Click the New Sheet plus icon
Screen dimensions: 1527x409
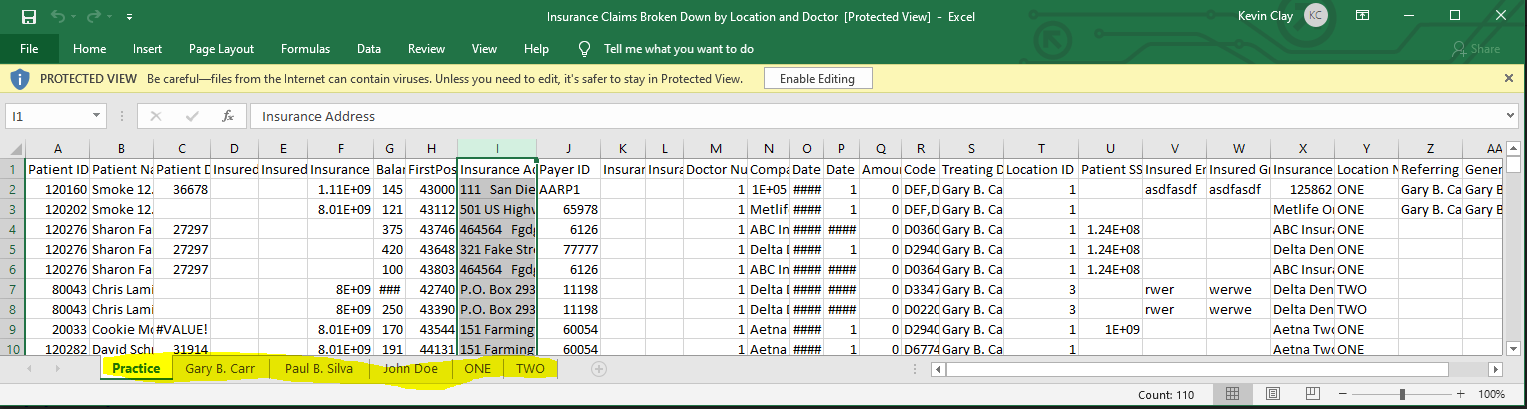(598, 369)
